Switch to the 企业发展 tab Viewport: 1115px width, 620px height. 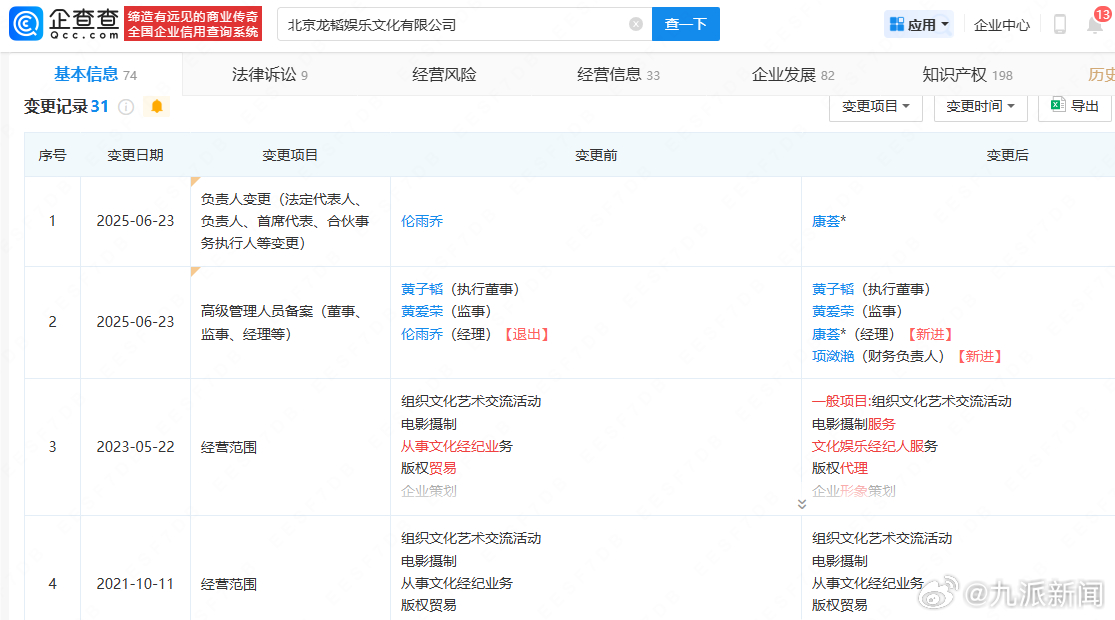coord(793,75)
